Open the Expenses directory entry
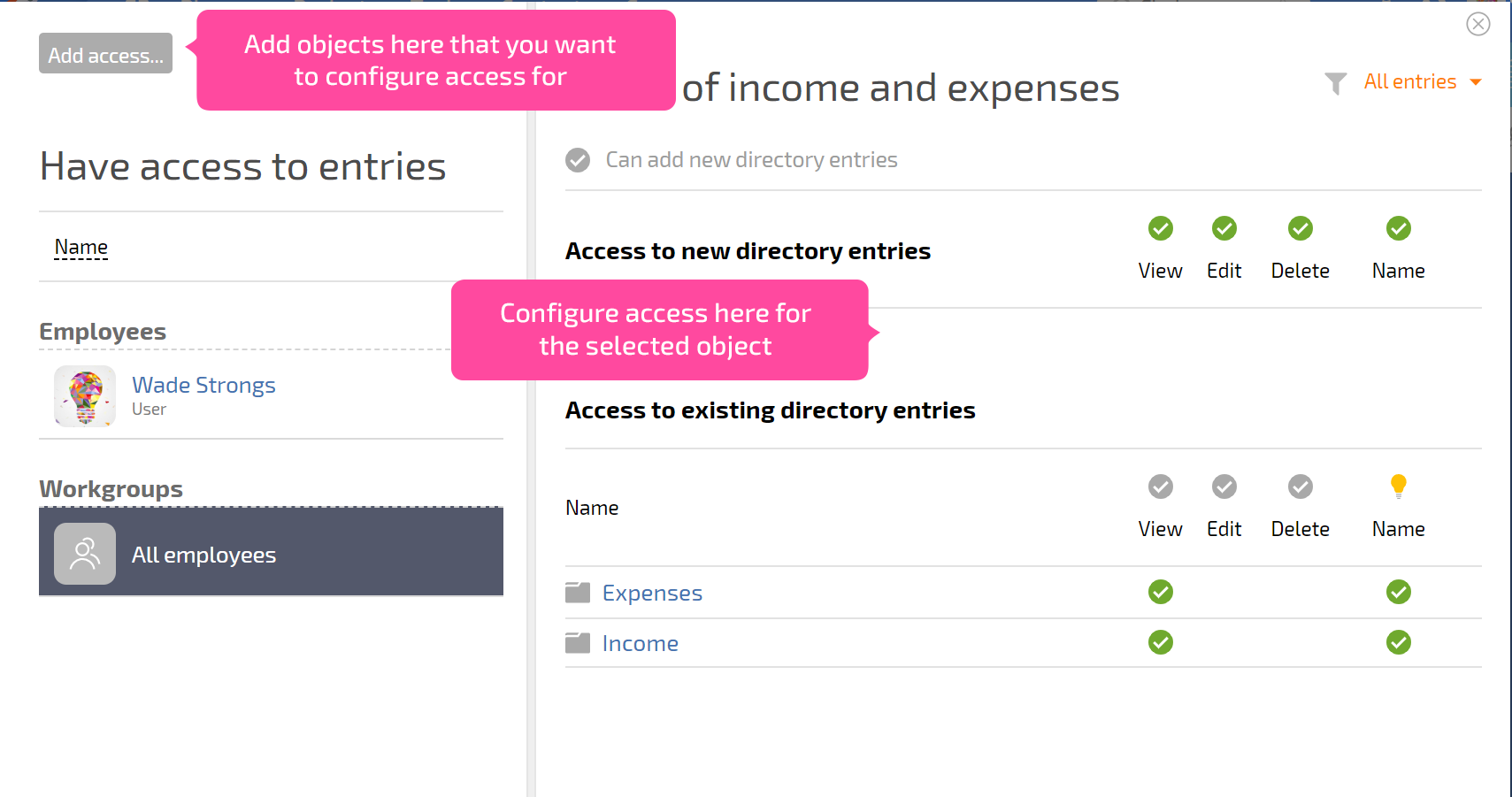 click(652, 593)
